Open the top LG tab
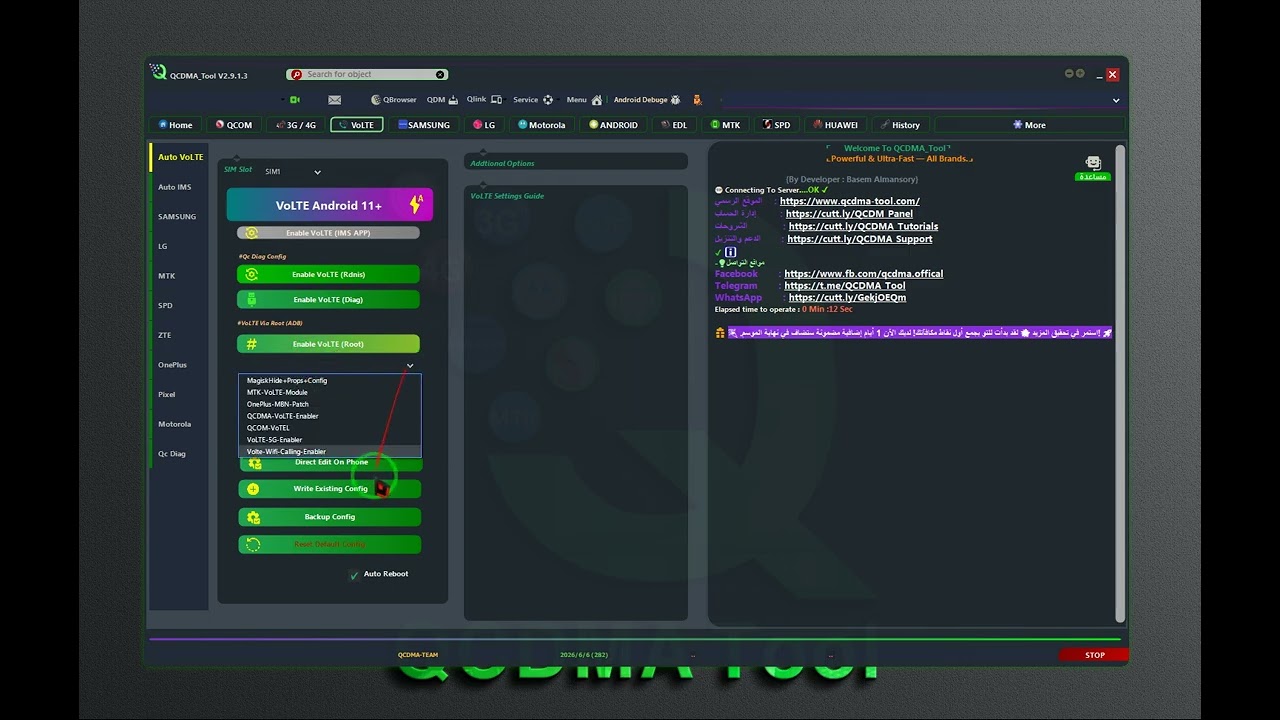1280x720 pixels. click(484, 125)
